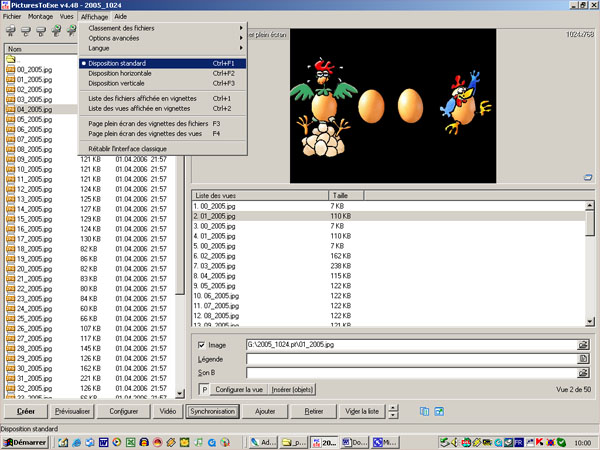Open the Langue submenu
600x450 pixels.
pos(163,48)
